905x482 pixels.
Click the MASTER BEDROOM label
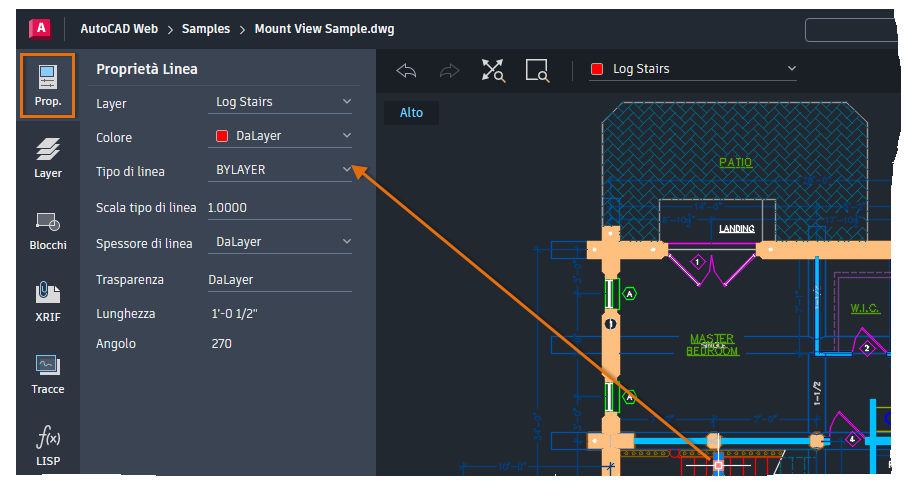coord(712,345)
